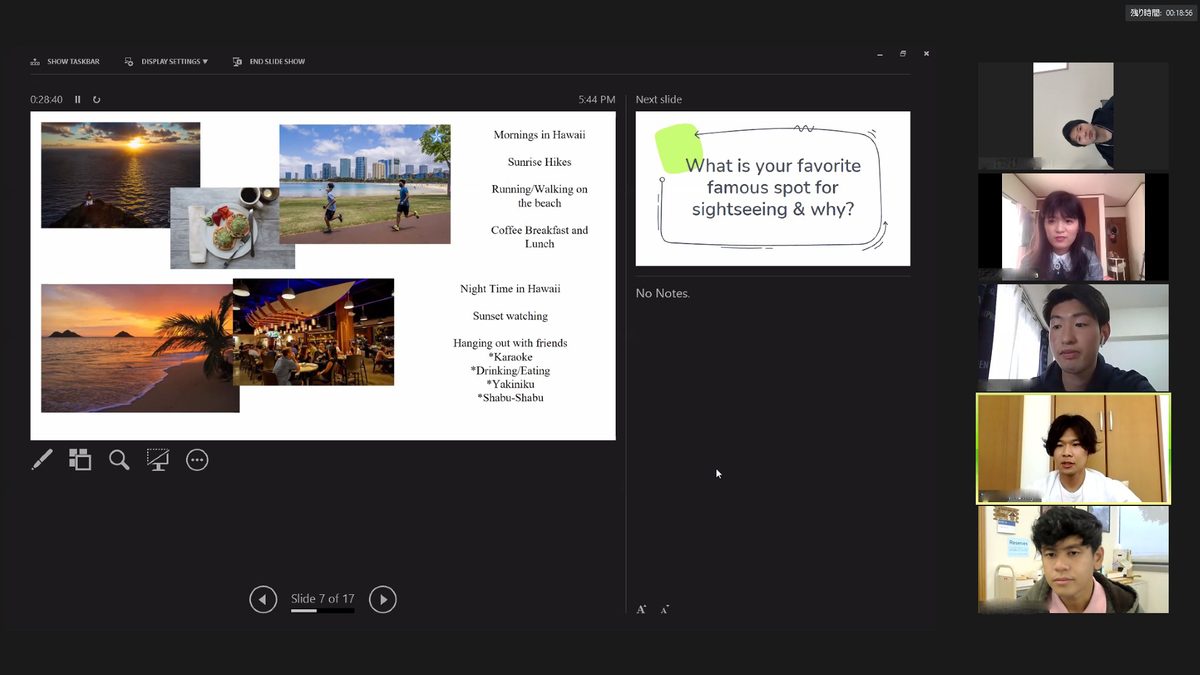This screenshot has height=675, width=1200.
Task: Open More slide show options ellipsis
Action: pos(197,460)
